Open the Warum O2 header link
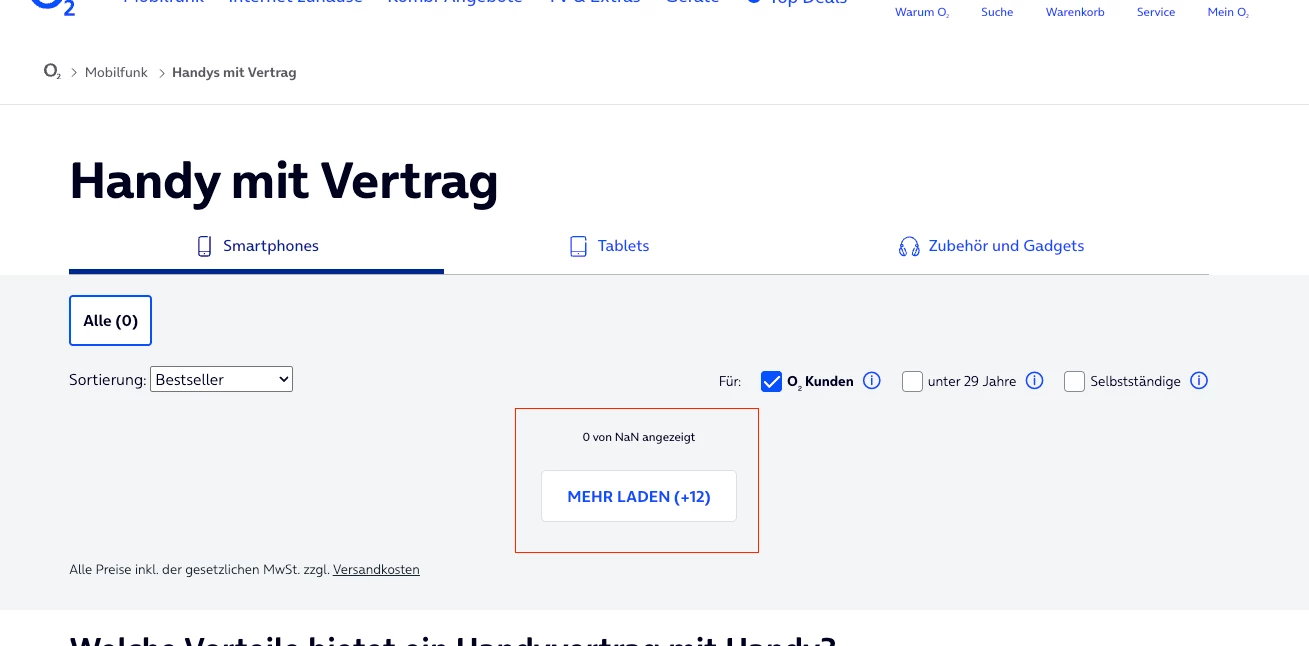This screenshot has height=646, width=1309. tap(922, 12)
